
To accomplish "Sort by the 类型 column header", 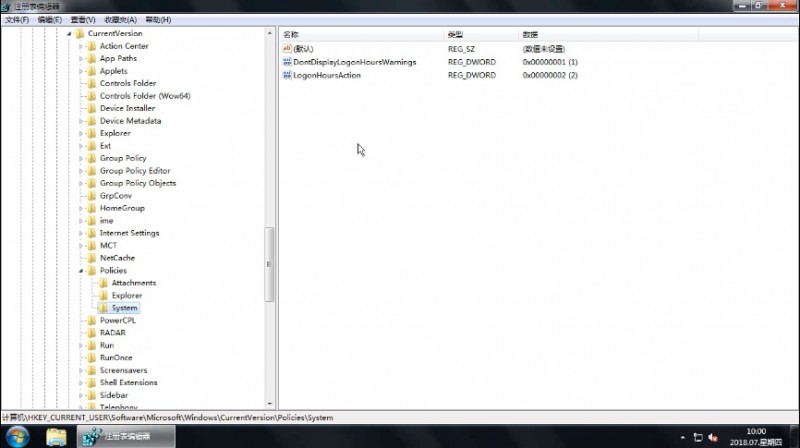I will pyautogui.click(x=481, y=34).
